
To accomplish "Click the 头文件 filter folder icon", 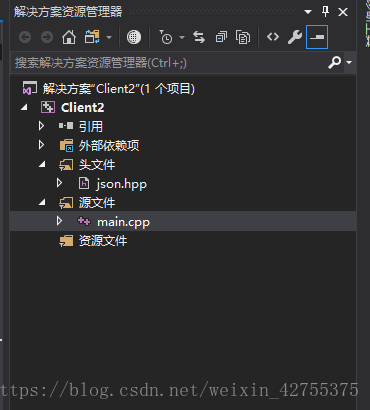I will [66, 164].
